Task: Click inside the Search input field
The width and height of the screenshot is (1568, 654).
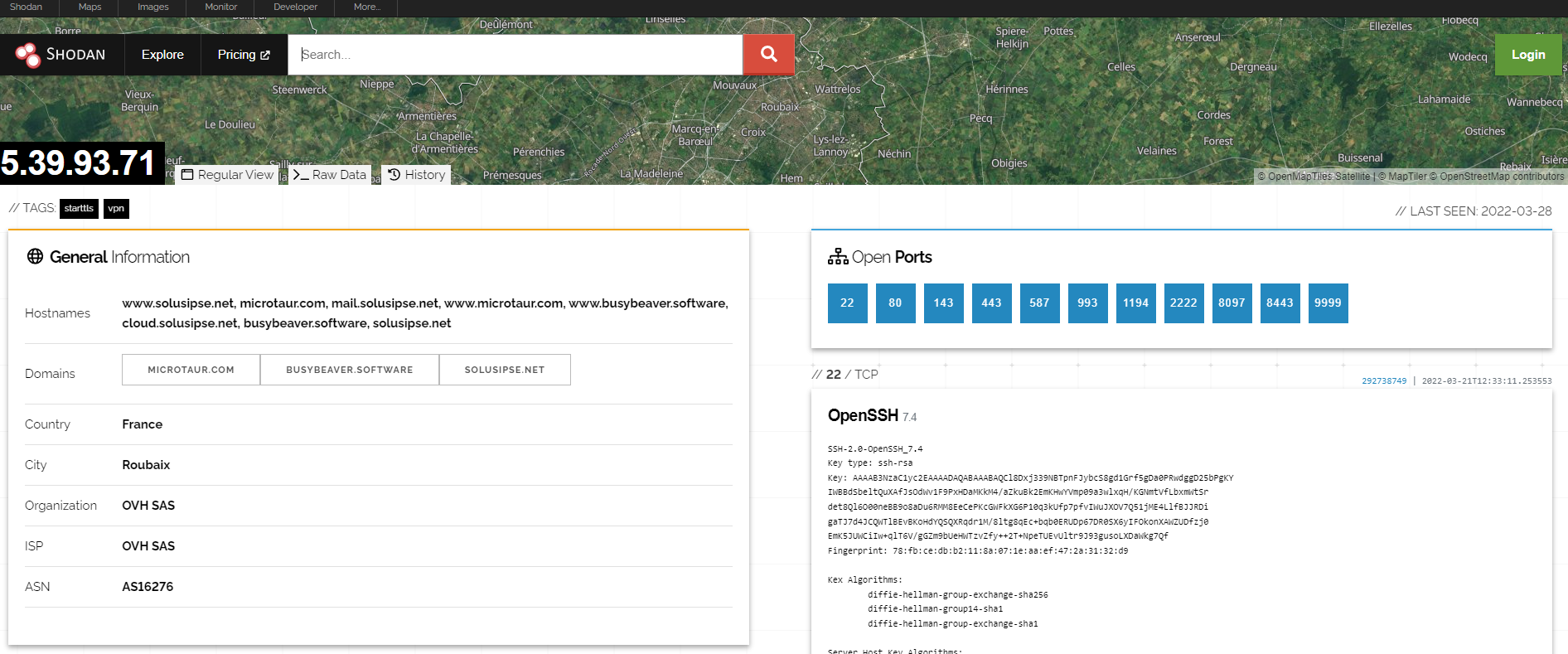Action: [x=514, y=55]
